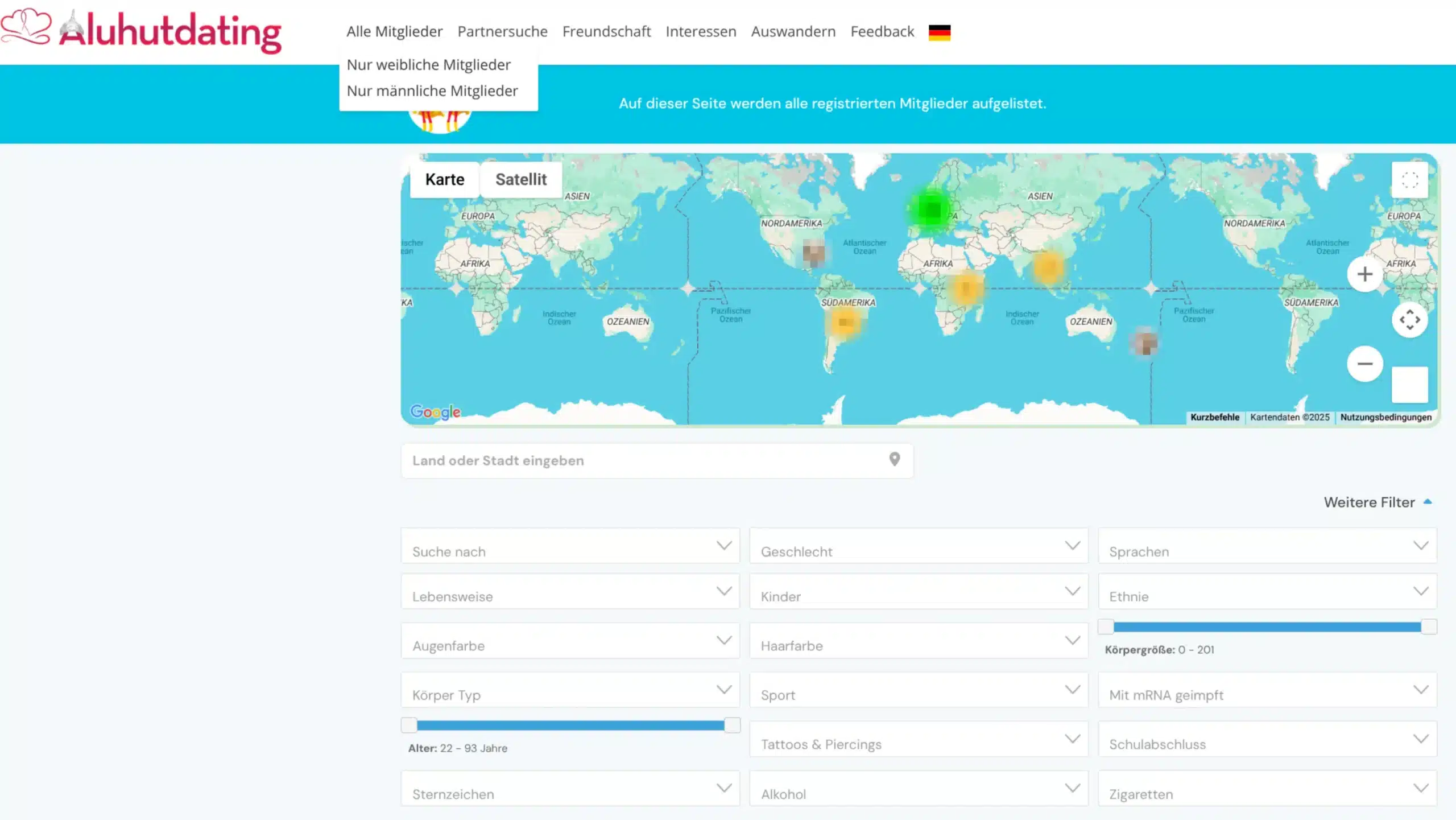Open the Nutzungsbedingungen link on the map
This screenshot has height=820, width=1456.
click(1385, 417)
